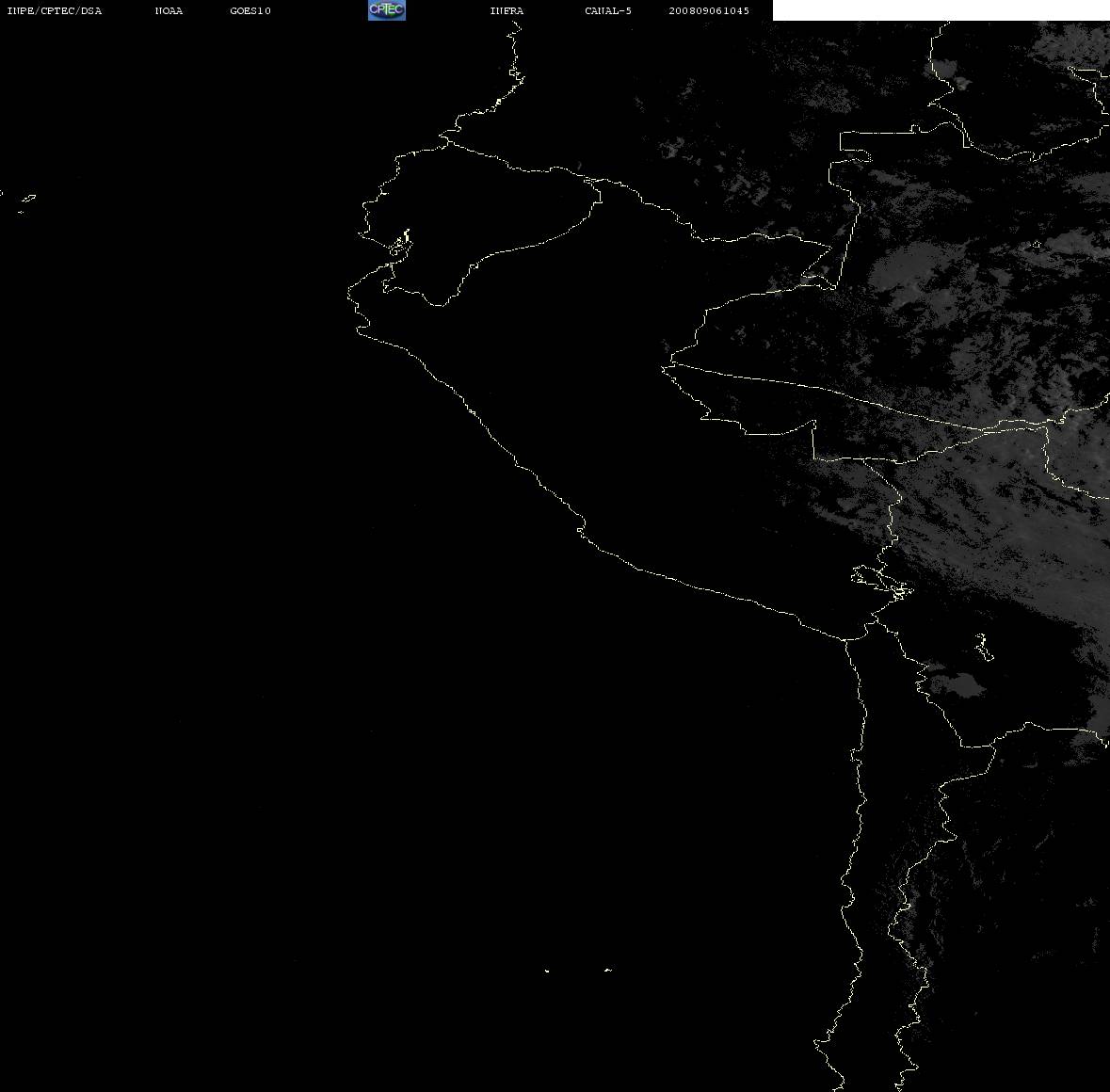Click the 200809061045 timestamp text

(x=709, y=10)
